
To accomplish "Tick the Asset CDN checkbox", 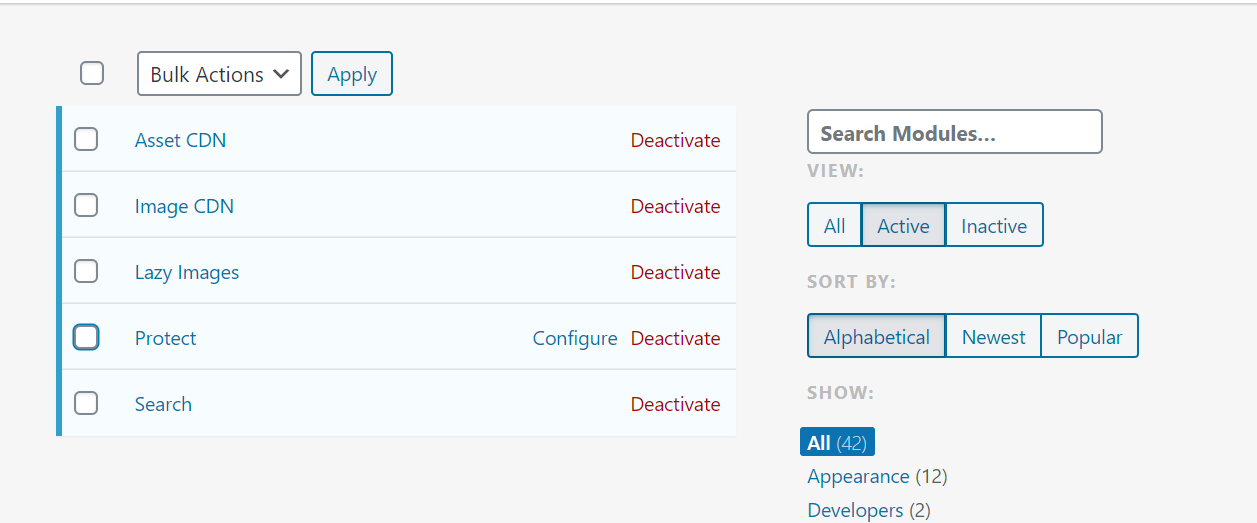I will point(86,139).
